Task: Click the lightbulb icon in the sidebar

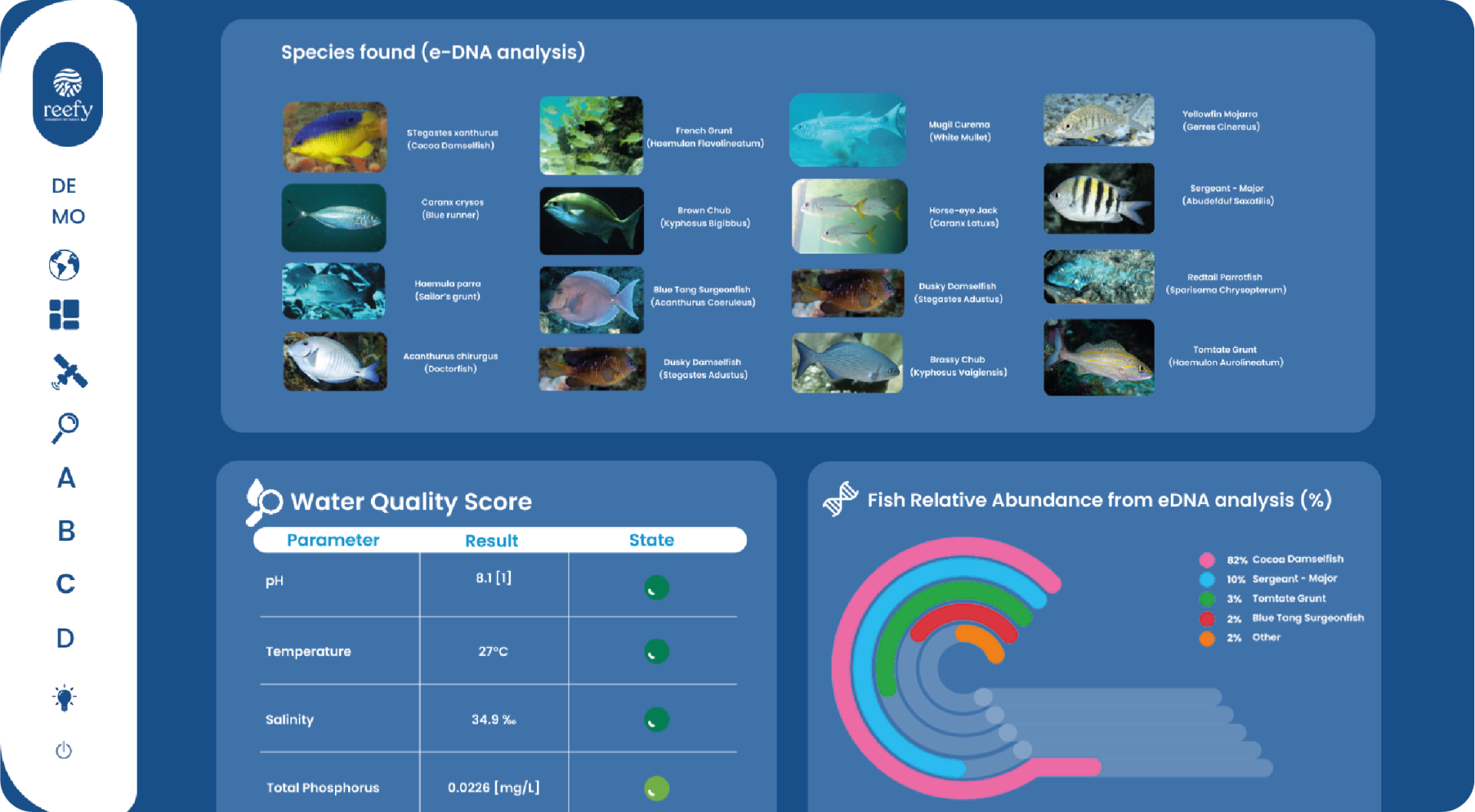Action: [65, 698]
